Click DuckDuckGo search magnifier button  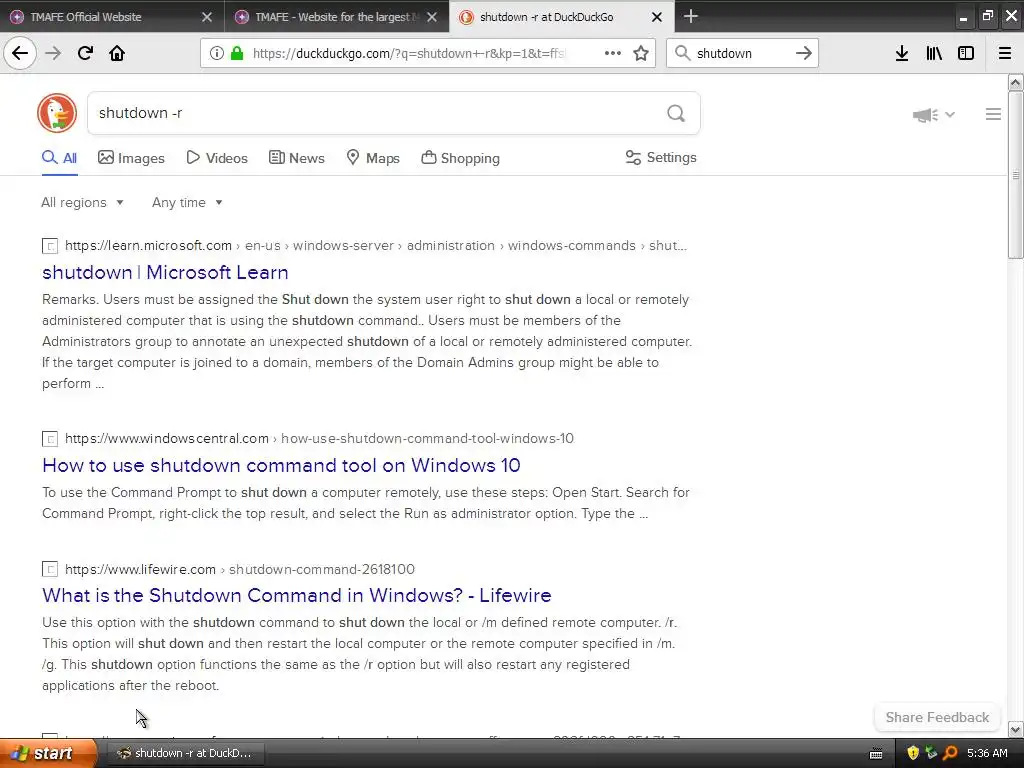point(676,114)
